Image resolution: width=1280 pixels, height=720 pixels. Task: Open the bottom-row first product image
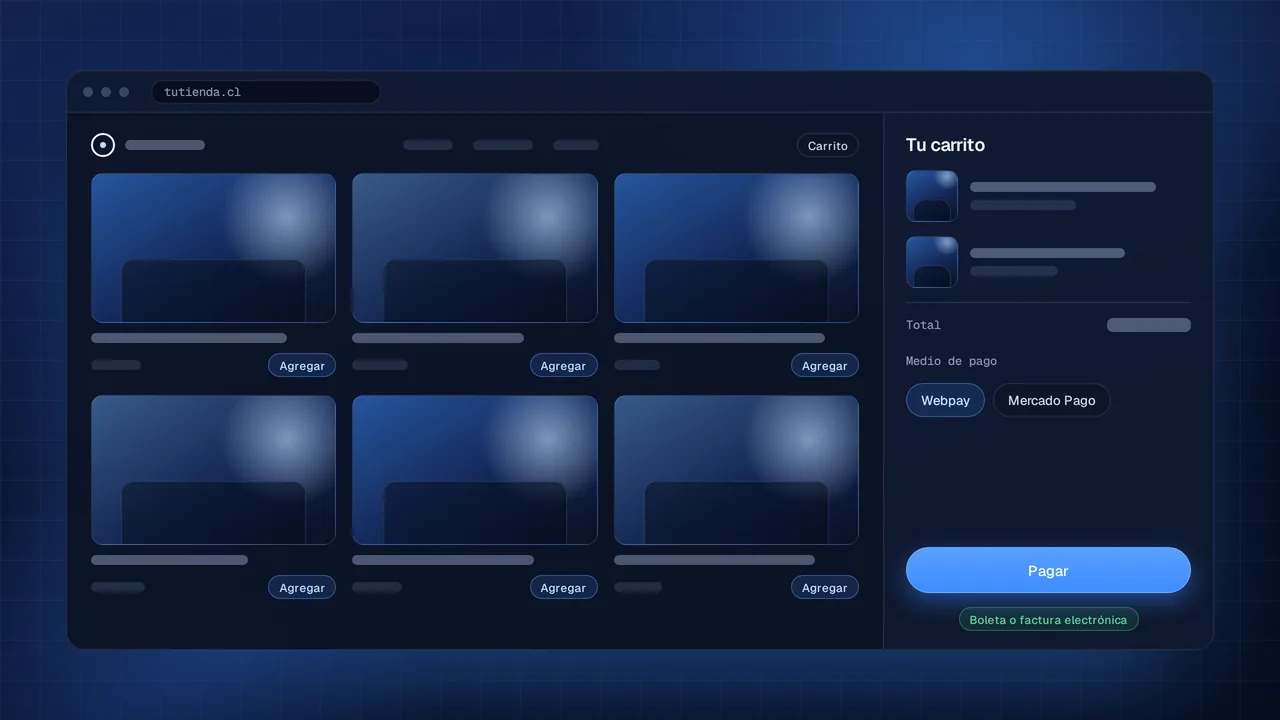pyautogui.click(x=213, y=470)
